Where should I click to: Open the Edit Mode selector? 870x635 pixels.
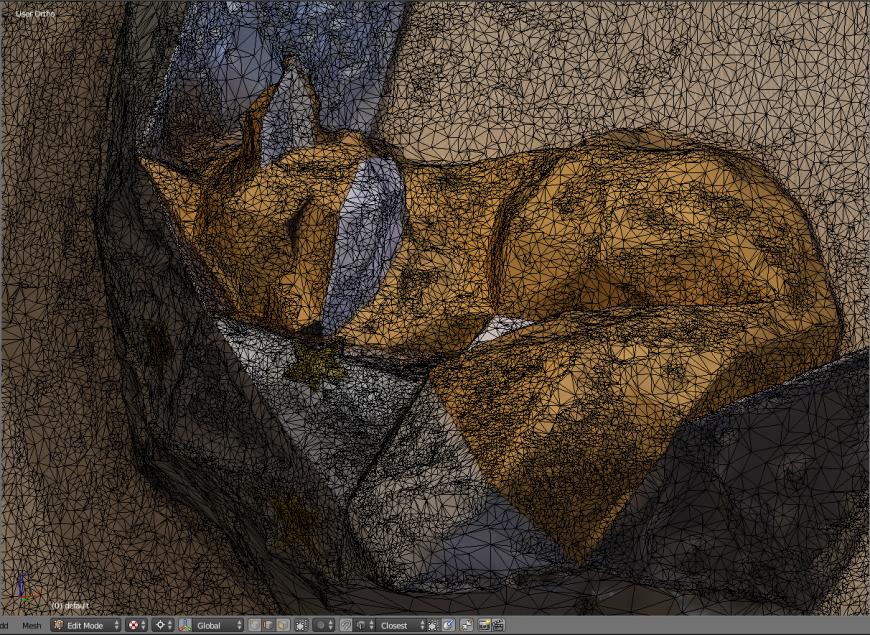pos(85,626)
